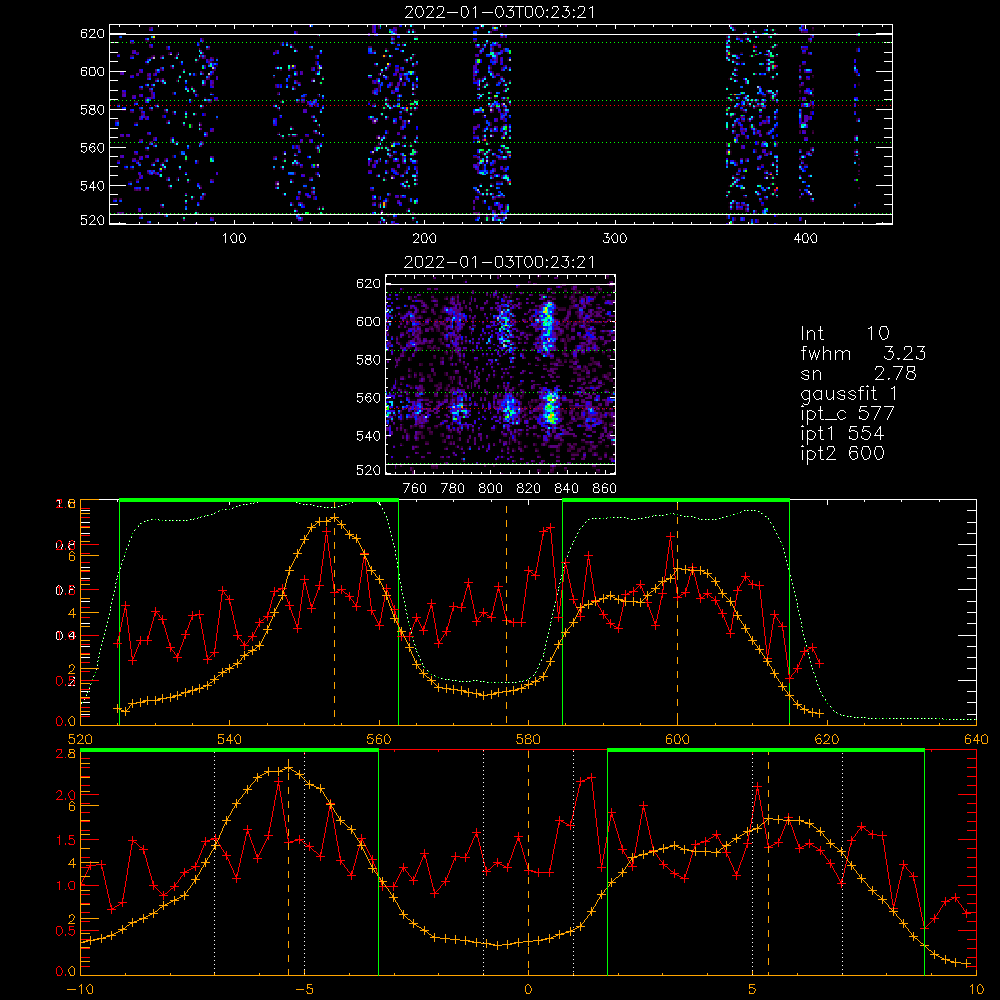Click the 'ipt_c 577' text

point(848,414)
